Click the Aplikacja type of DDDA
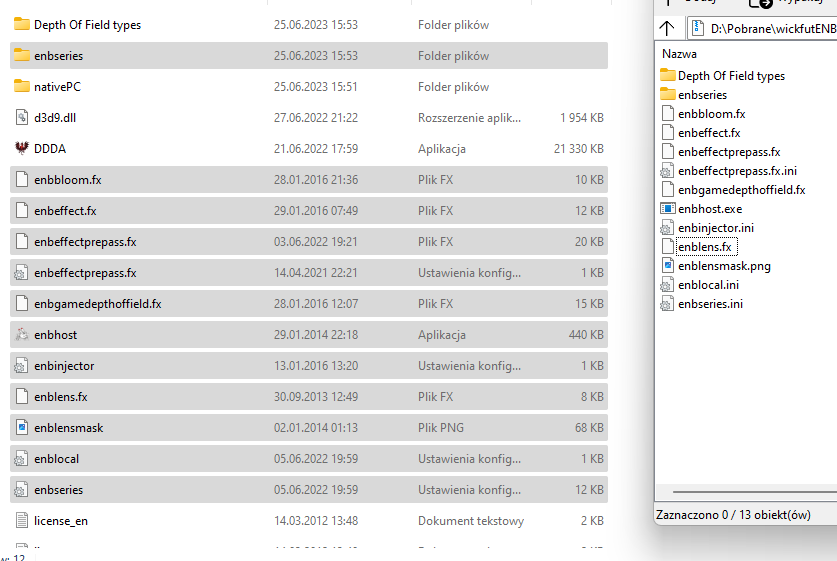This screenshot has width=837, height=561. click(x=442, y=148)
